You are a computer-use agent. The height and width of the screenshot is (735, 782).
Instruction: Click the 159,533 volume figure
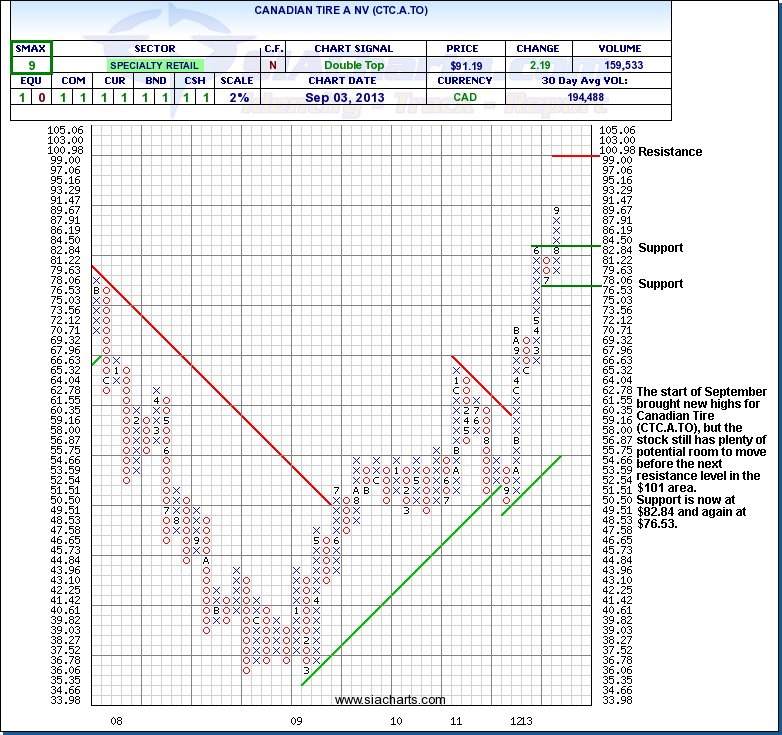pos(619,65)
